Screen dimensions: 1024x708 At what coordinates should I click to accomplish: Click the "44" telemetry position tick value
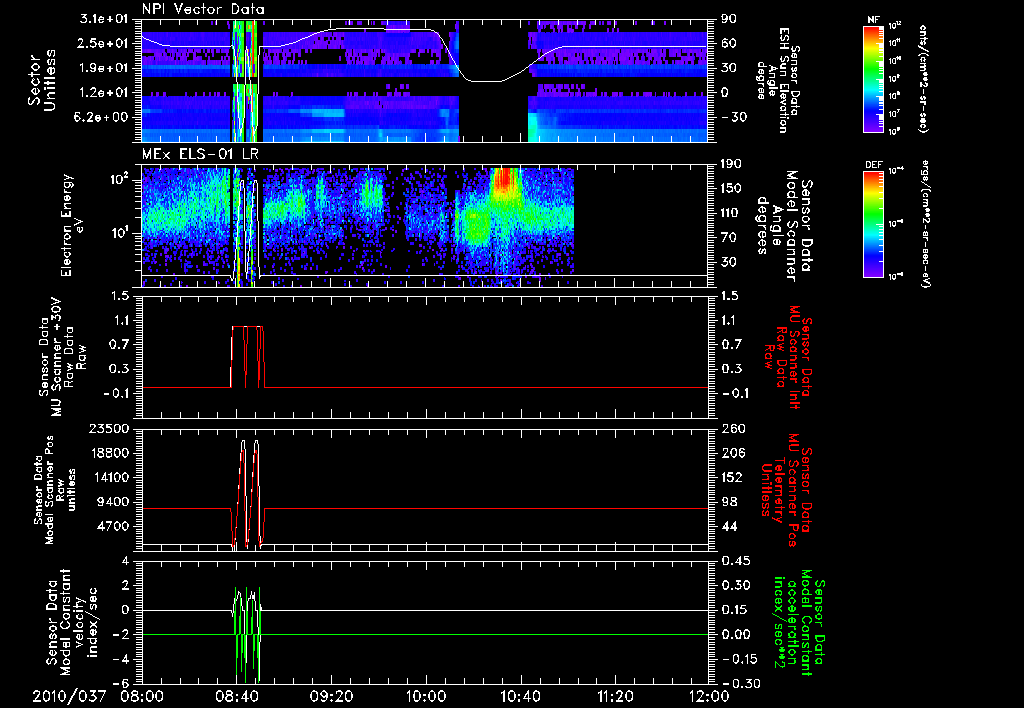[729, 526]
